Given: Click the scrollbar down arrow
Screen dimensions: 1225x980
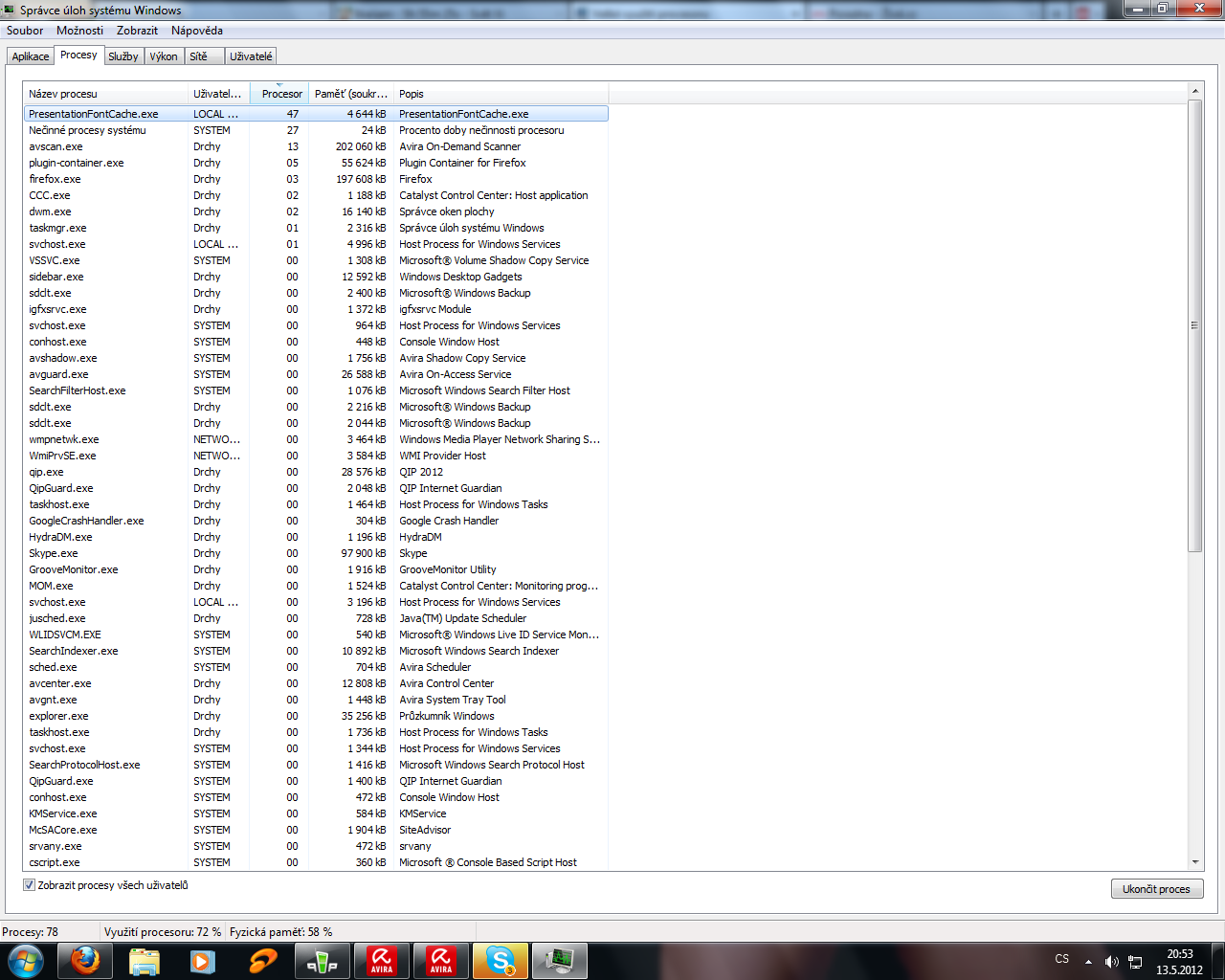Looking at the screenshot, I should coord(1194,862).
